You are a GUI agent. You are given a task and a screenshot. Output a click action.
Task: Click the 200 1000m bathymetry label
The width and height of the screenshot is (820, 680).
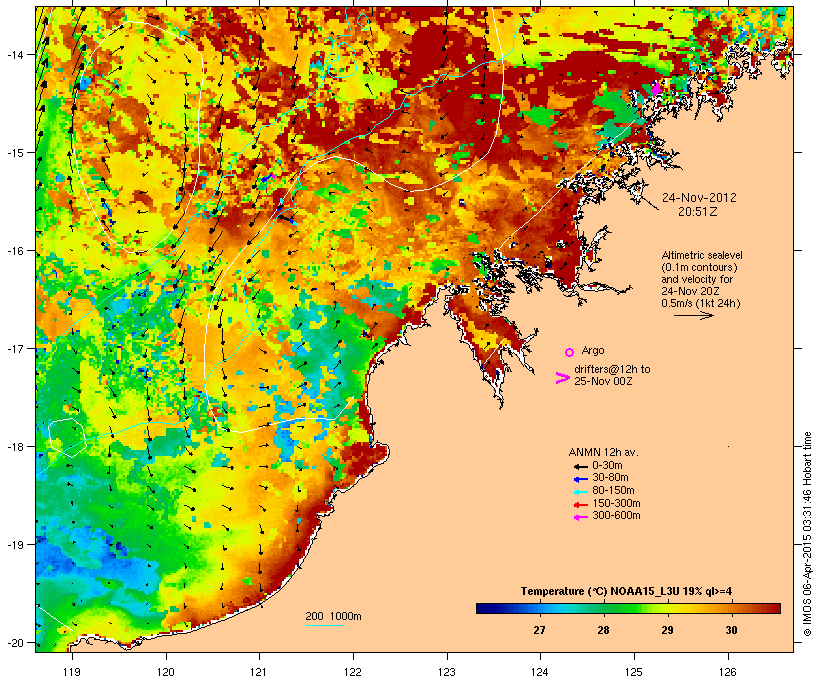pyautogui.click(x=333, y=616)
